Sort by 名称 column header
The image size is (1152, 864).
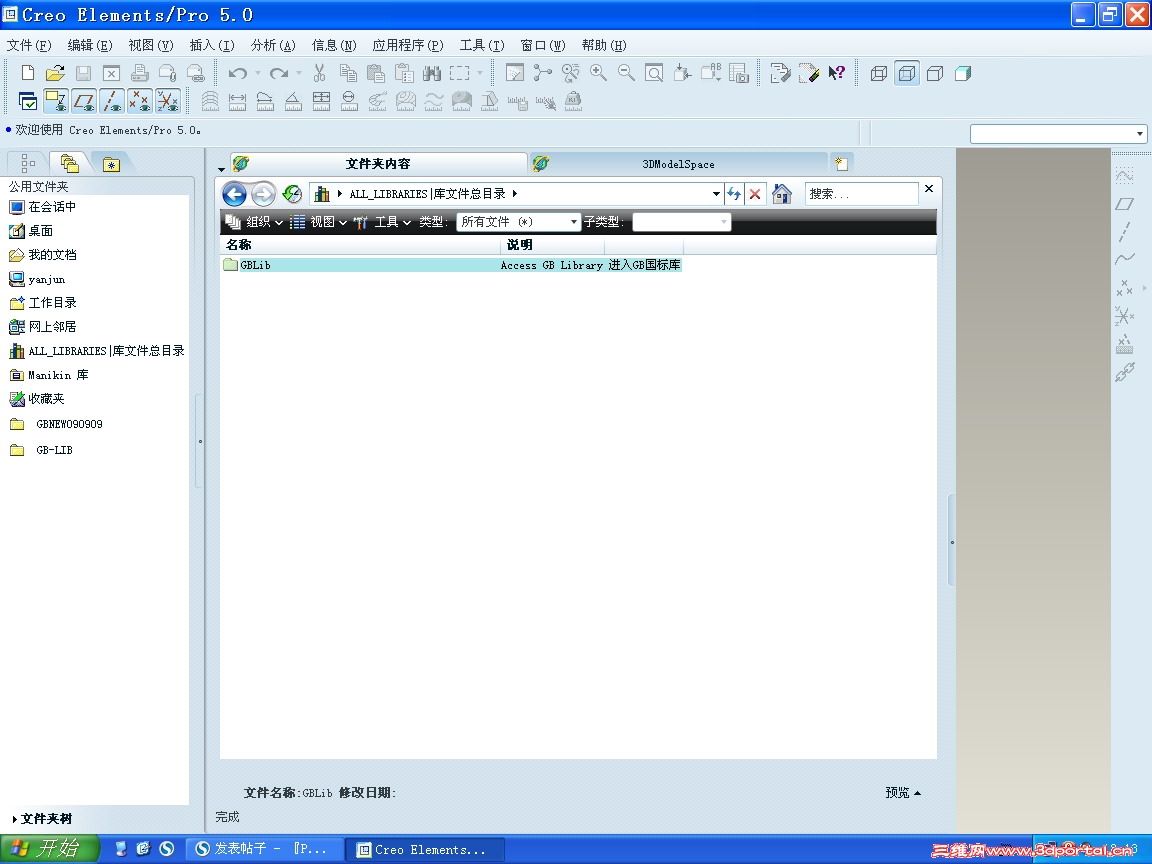360,245
